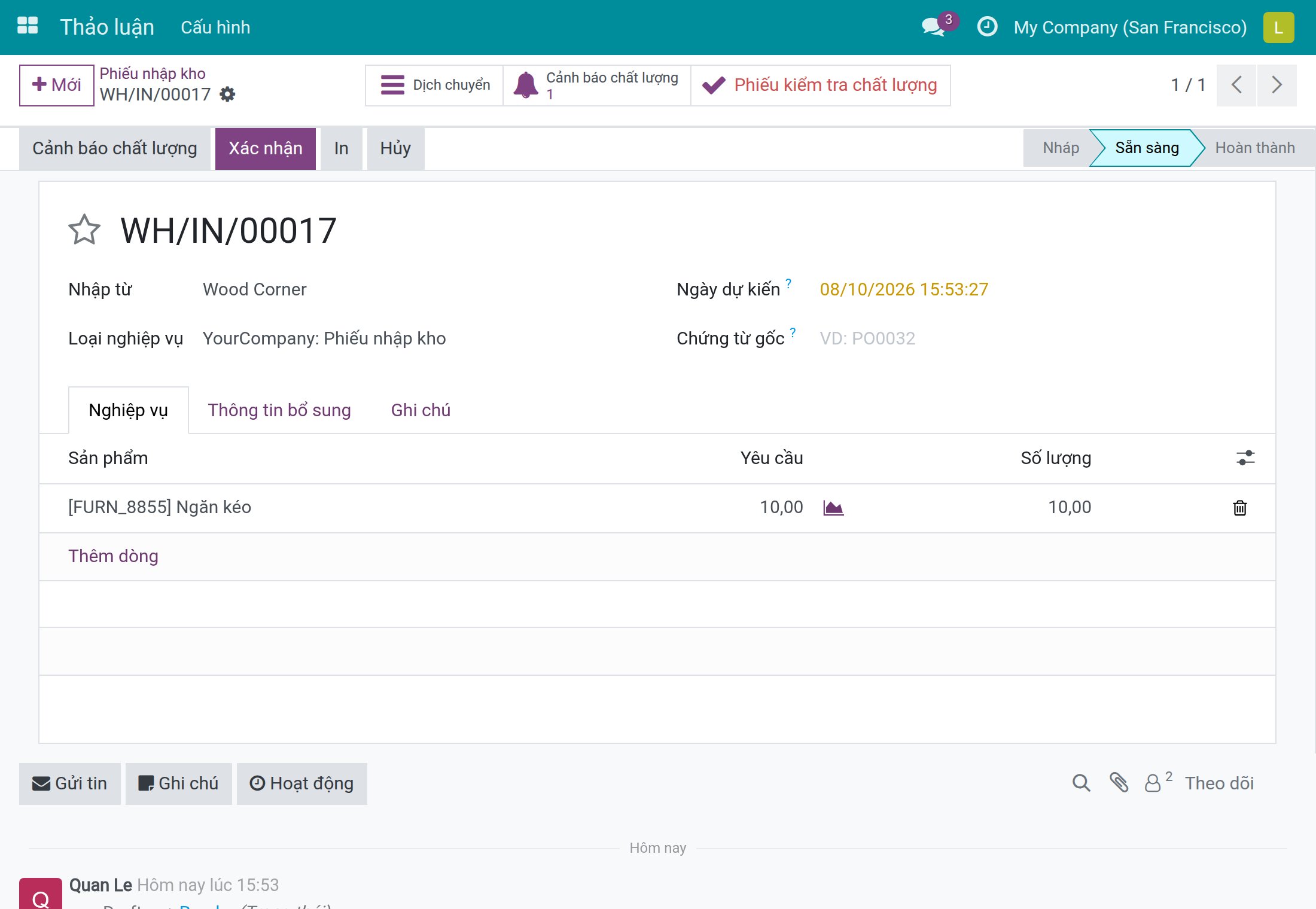Viewport: 1316px width, 909px height.
Task: Click Ghi chú log note button in chatter
Action: (x=179, y=783)
